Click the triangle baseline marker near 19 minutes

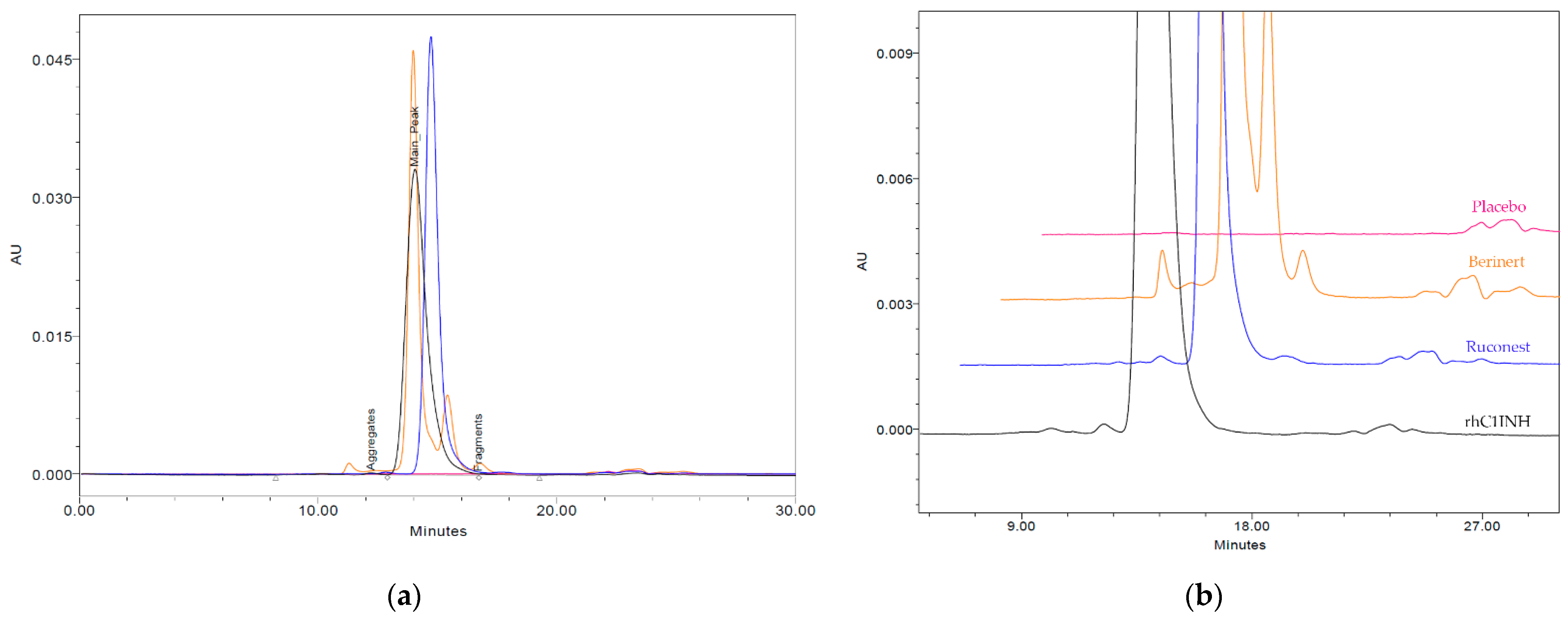coord(539,478)
